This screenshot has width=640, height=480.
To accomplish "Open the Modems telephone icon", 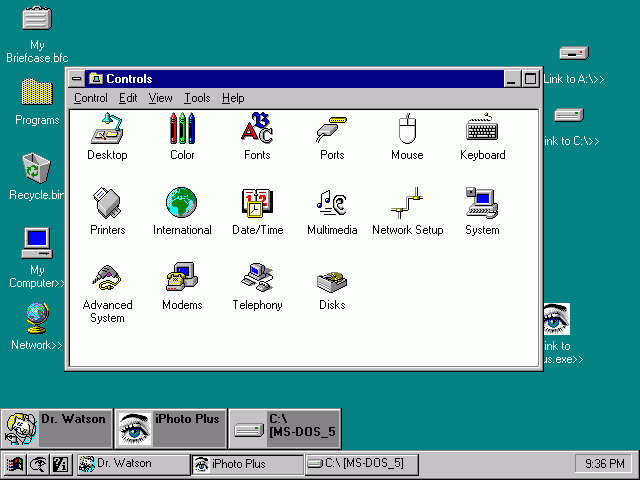I will click(x=182, y=277).
